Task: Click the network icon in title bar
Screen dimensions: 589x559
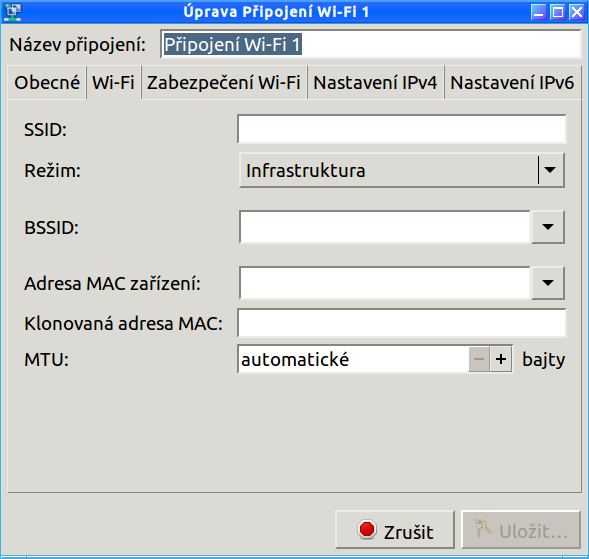Action: coord(12,12)
